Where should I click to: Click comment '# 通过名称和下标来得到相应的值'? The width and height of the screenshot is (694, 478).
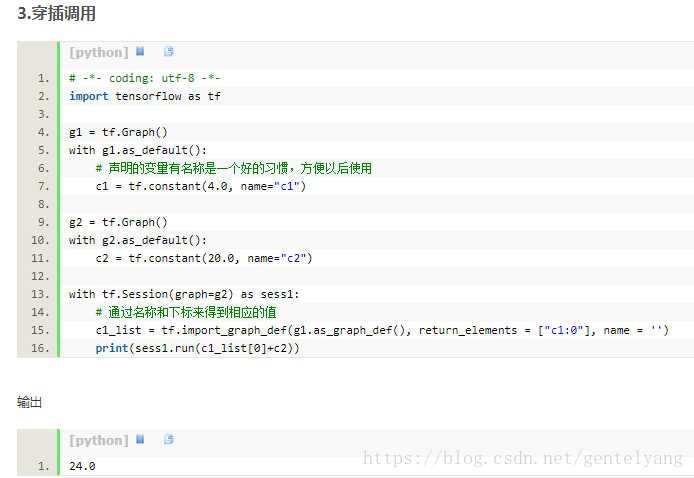click(186, 312)
